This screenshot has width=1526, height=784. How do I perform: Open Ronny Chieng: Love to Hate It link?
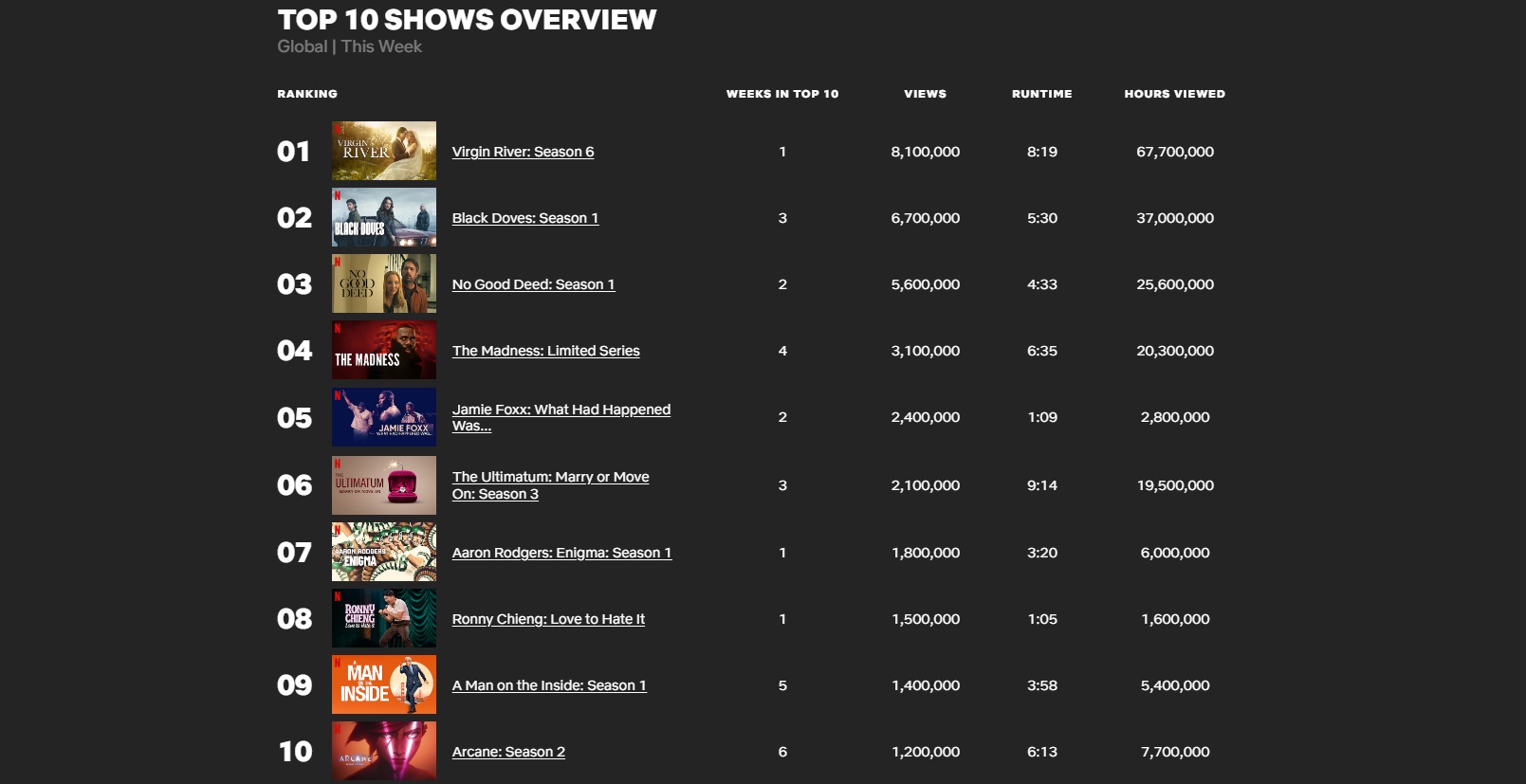548,619
